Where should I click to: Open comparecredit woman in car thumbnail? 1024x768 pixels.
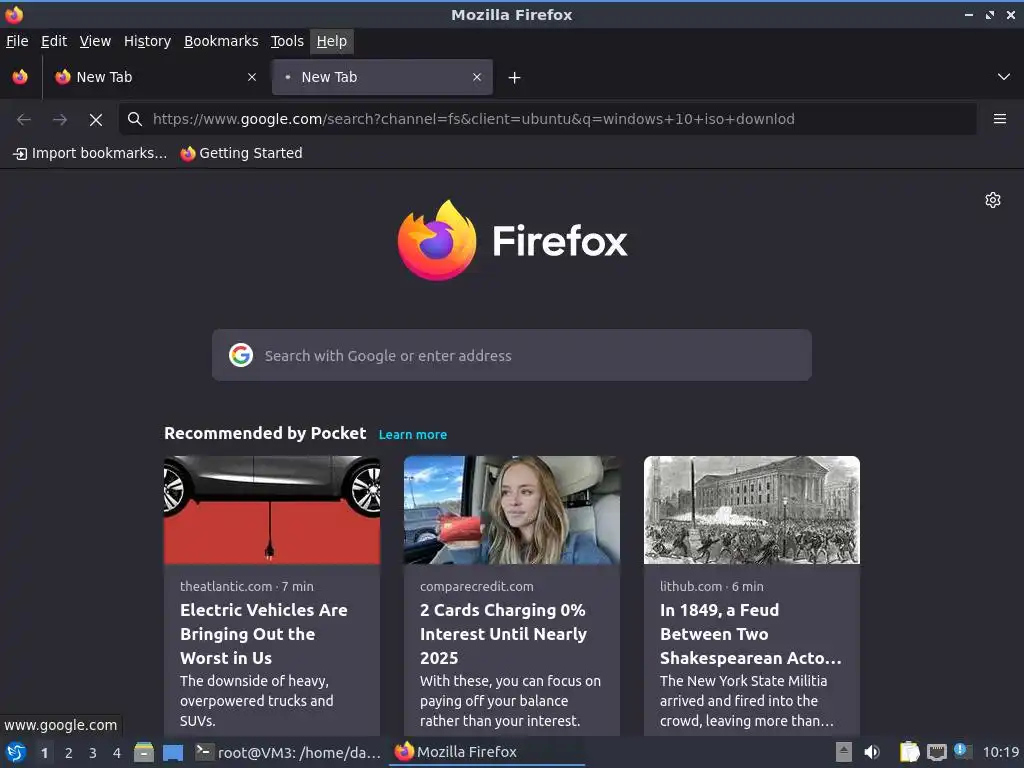[x=511, y=510]
